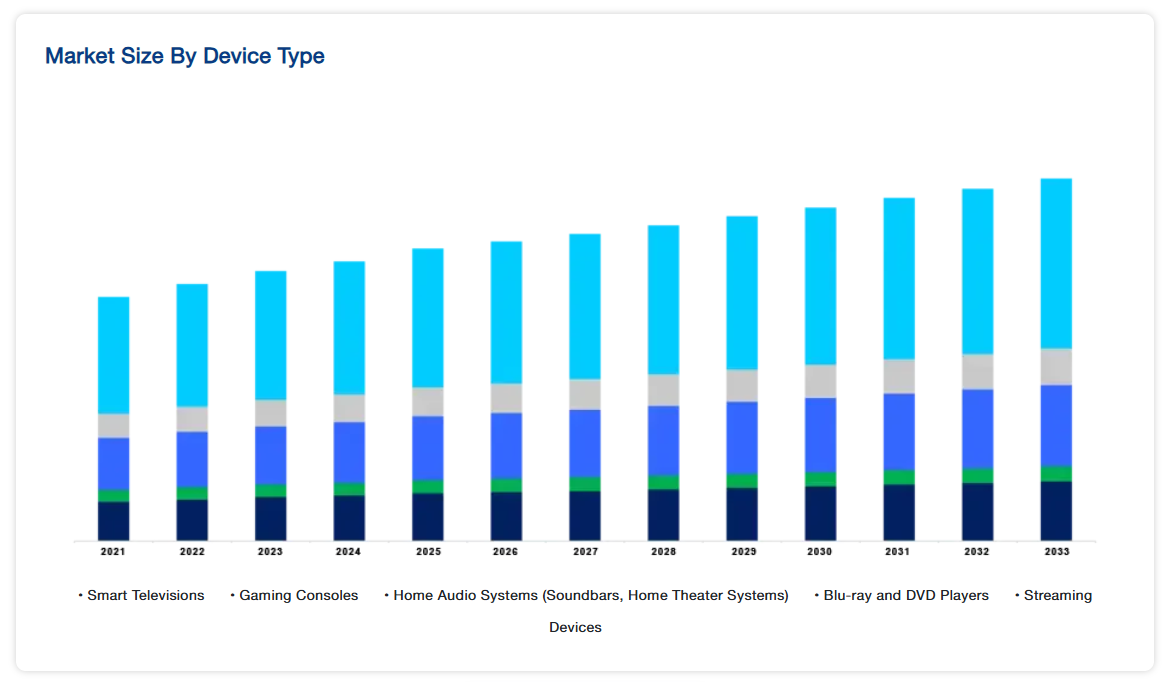
Task: Click the Market Size By Device Type title
Action: (184, 56)
